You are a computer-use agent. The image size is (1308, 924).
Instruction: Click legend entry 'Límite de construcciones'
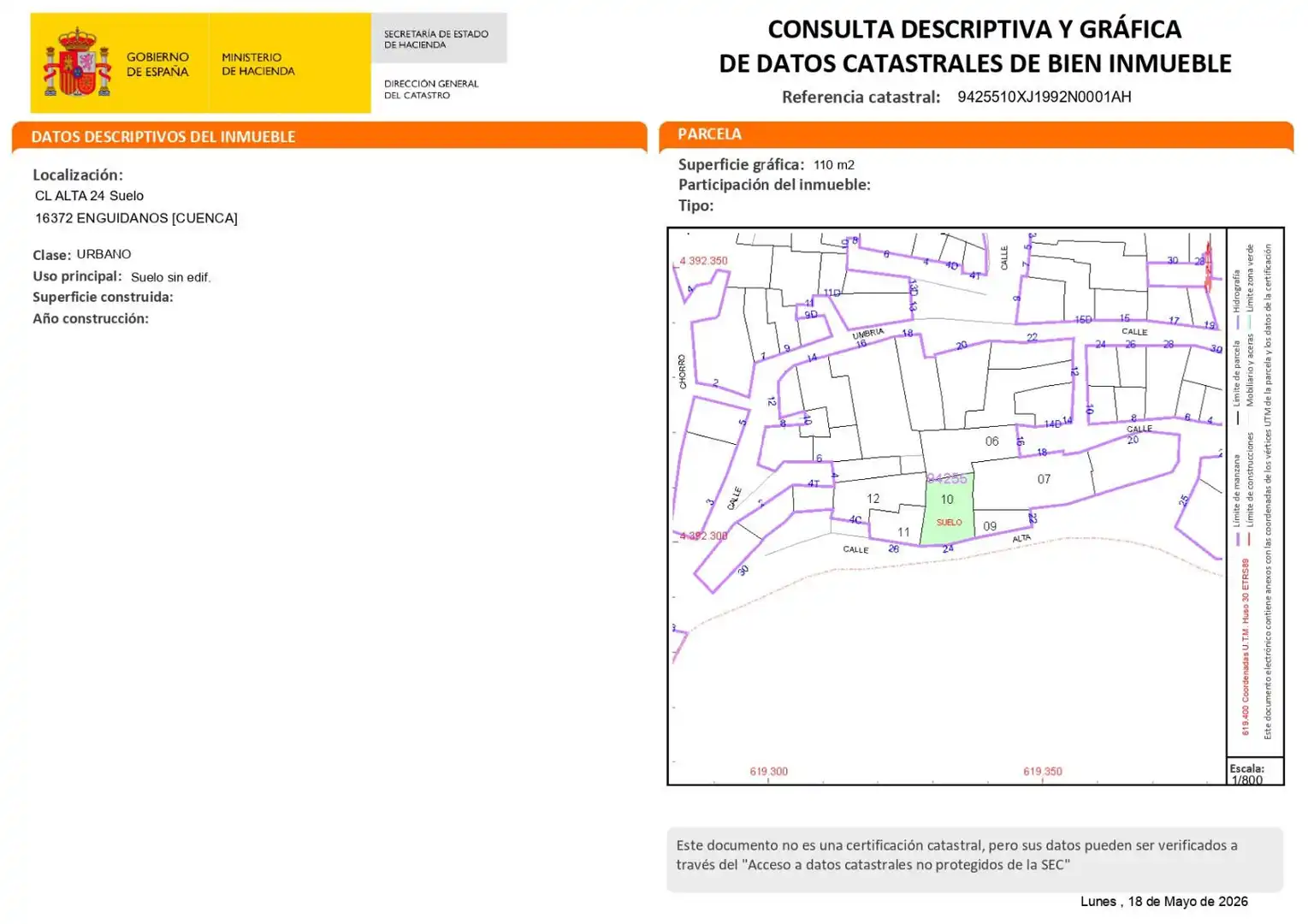[1249, 488]
